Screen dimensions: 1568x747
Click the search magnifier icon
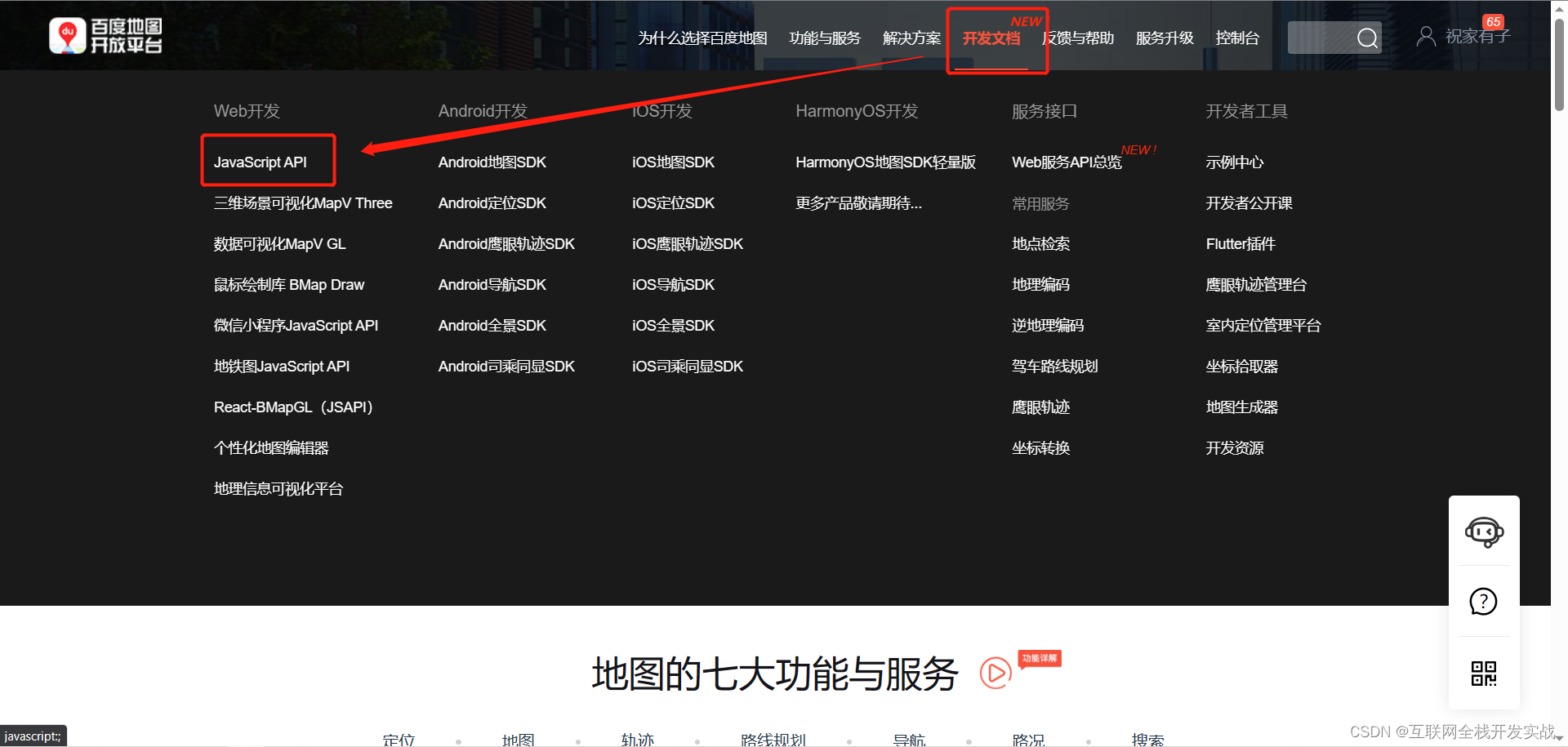point(1367,38)
